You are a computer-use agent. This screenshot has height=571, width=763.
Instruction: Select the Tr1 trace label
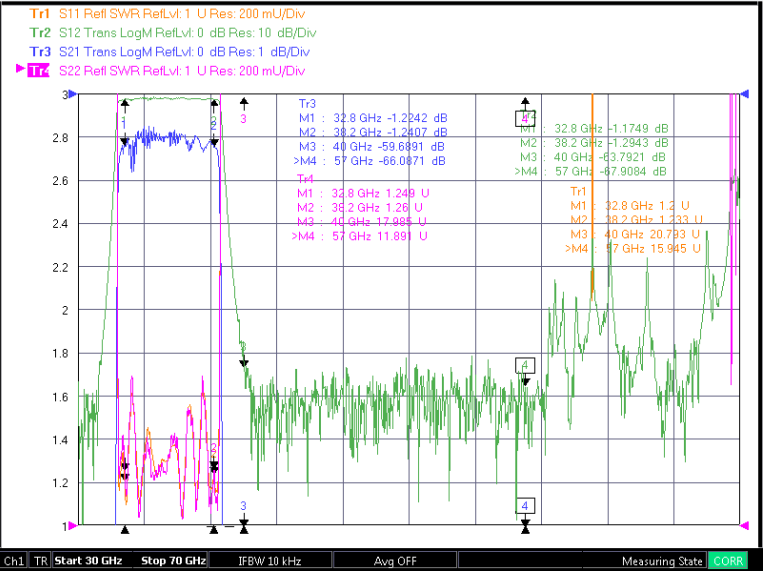(x=40, y=14)
